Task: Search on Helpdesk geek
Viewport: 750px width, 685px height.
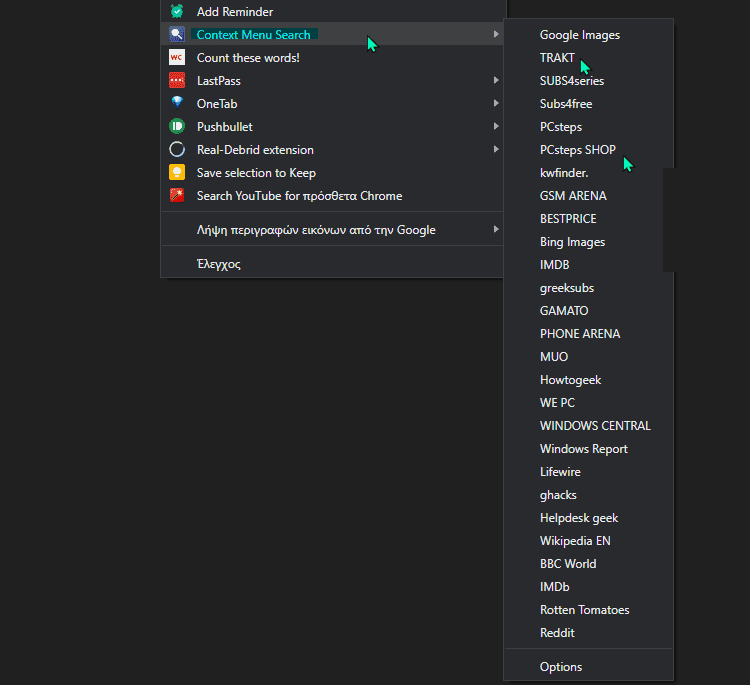Action: (x=589, y=518)
